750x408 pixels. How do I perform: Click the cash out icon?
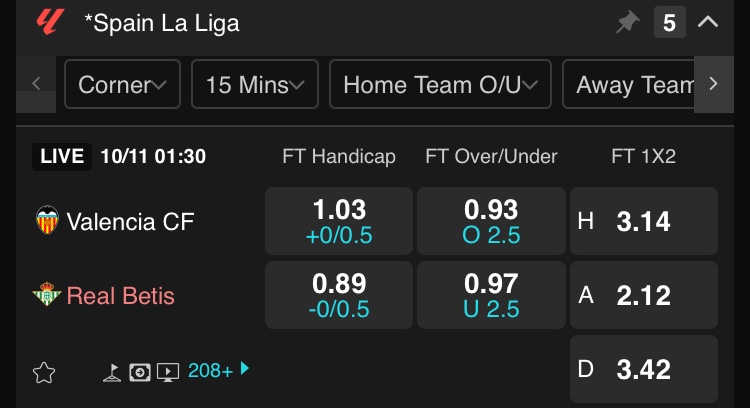[x=141, y=372]
